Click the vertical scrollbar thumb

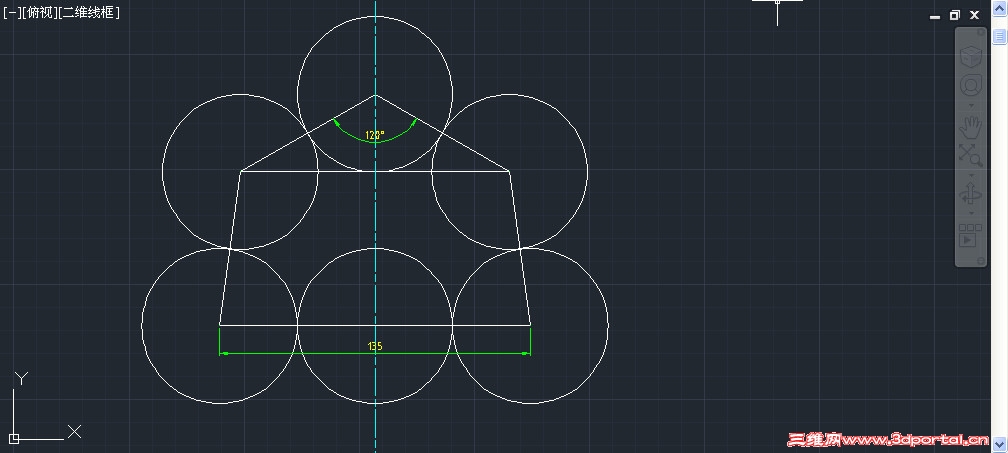1000,37
